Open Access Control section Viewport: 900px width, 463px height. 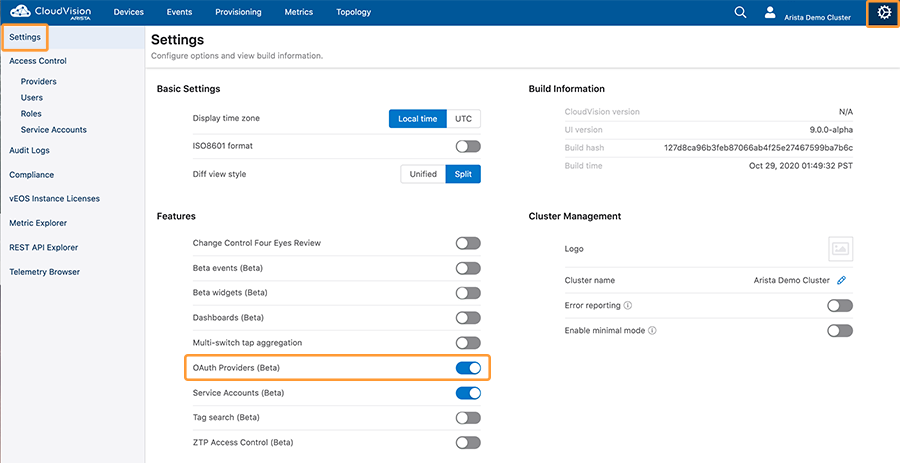click(38, 61)
